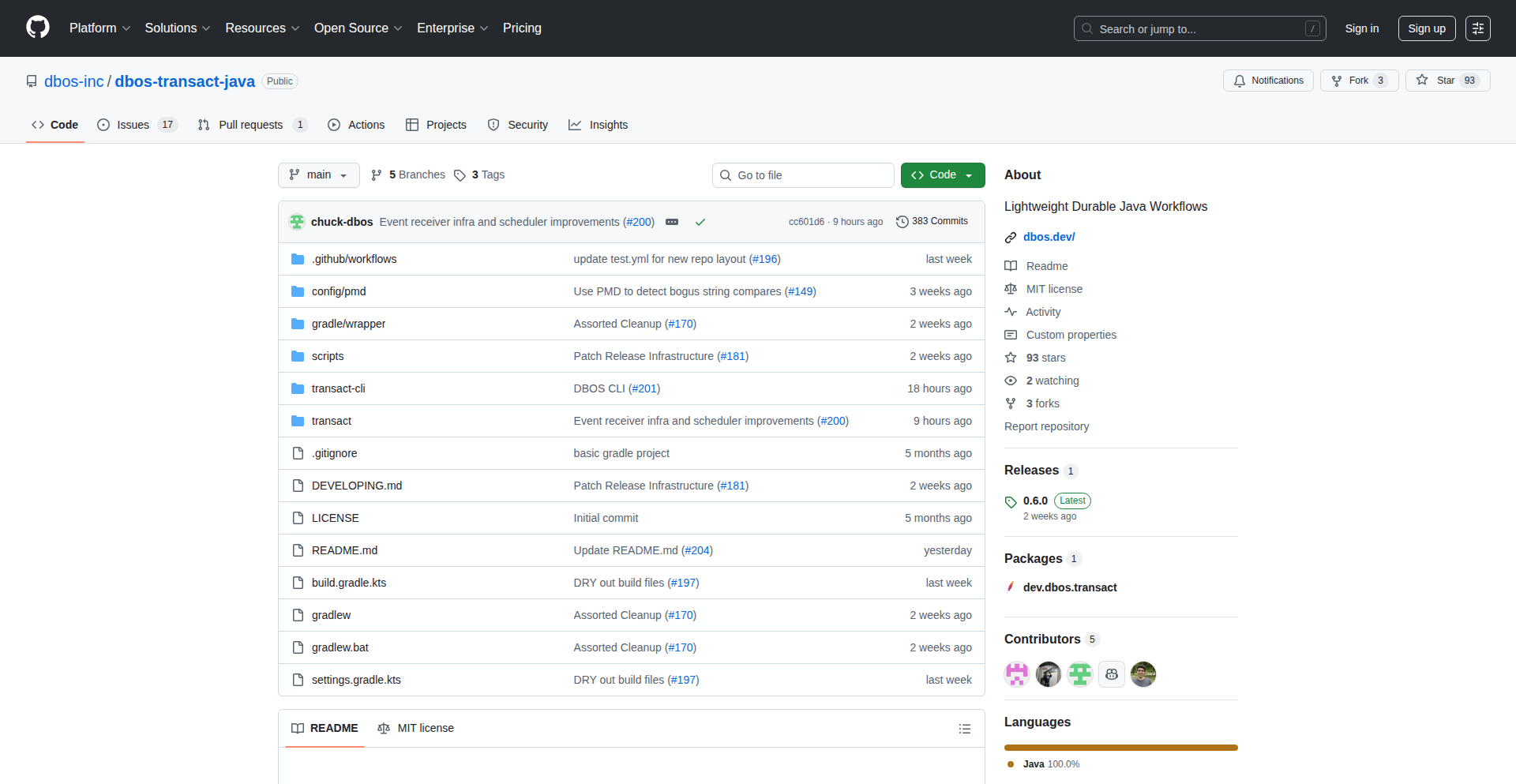Click the Java 100% language bar

pyautogui.click(x=1120, y=747)
